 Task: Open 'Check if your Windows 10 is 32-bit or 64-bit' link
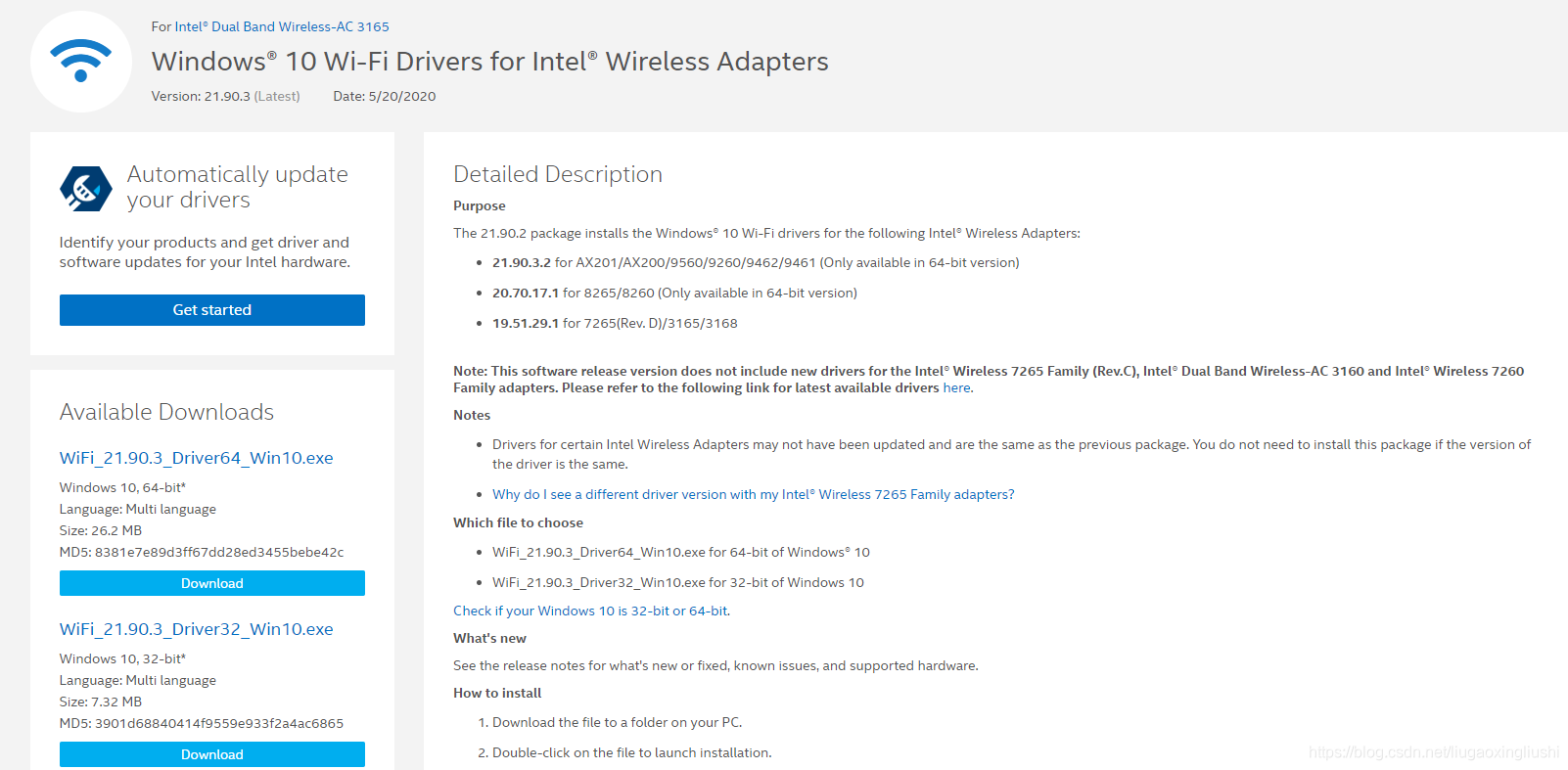click(591, 611)
